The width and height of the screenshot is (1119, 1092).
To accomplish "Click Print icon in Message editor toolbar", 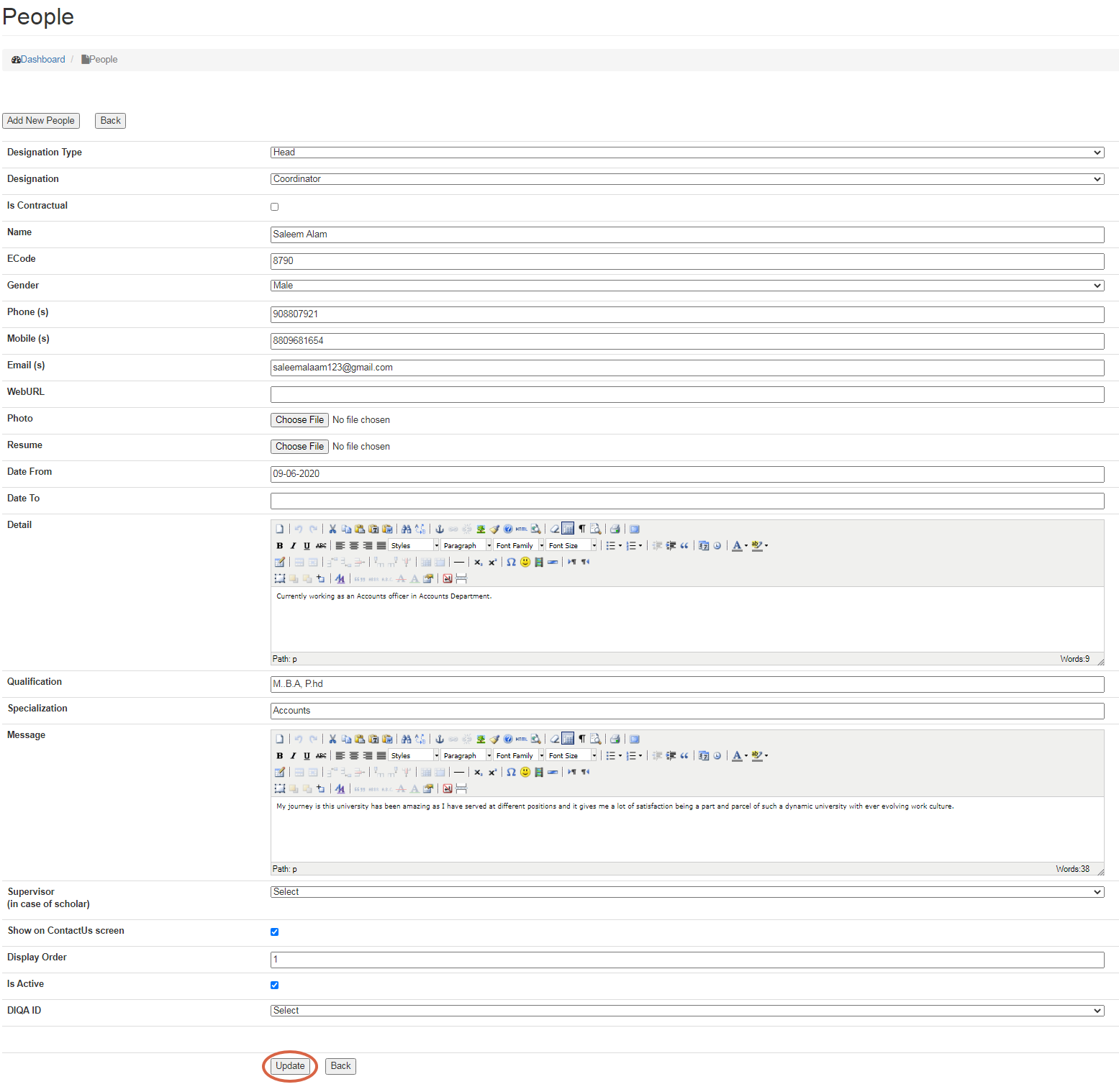I will point(615,739).
